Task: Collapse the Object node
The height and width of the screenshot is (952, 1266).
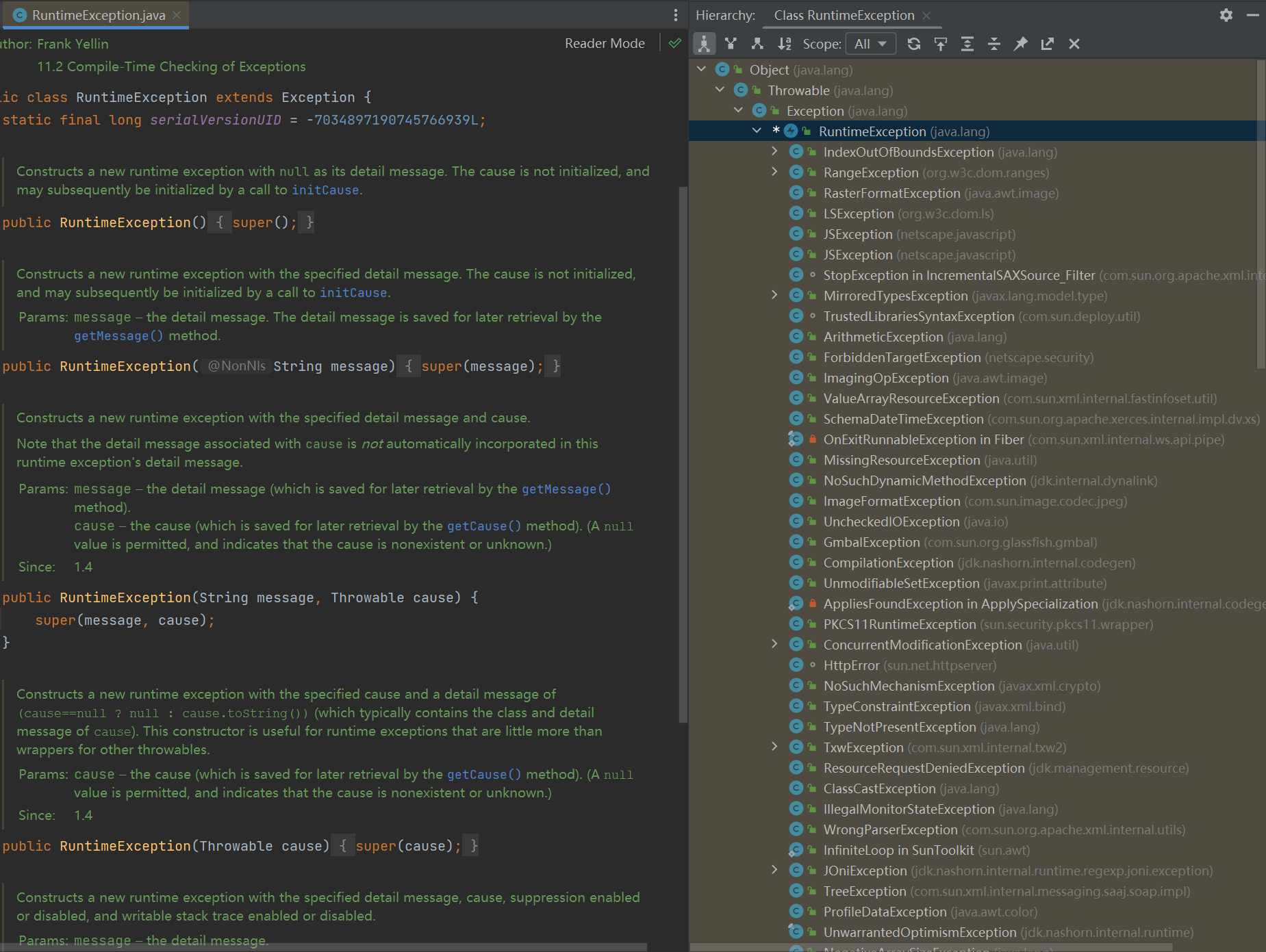Action: tap(701, 69)
